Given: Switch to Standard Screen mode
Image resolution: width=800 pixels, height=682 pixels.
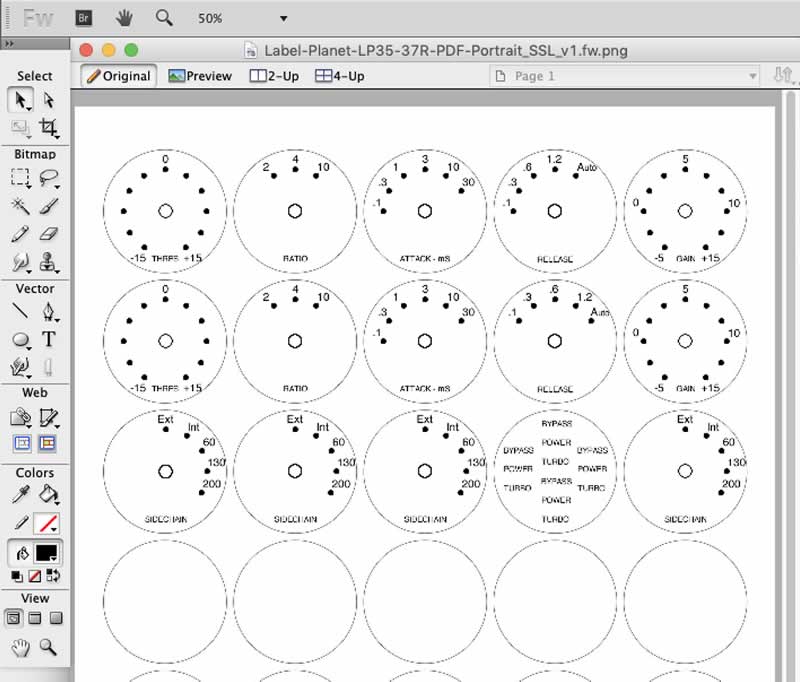Looking at the screenshot, I should pyautogui.click(x=13, y=619).
